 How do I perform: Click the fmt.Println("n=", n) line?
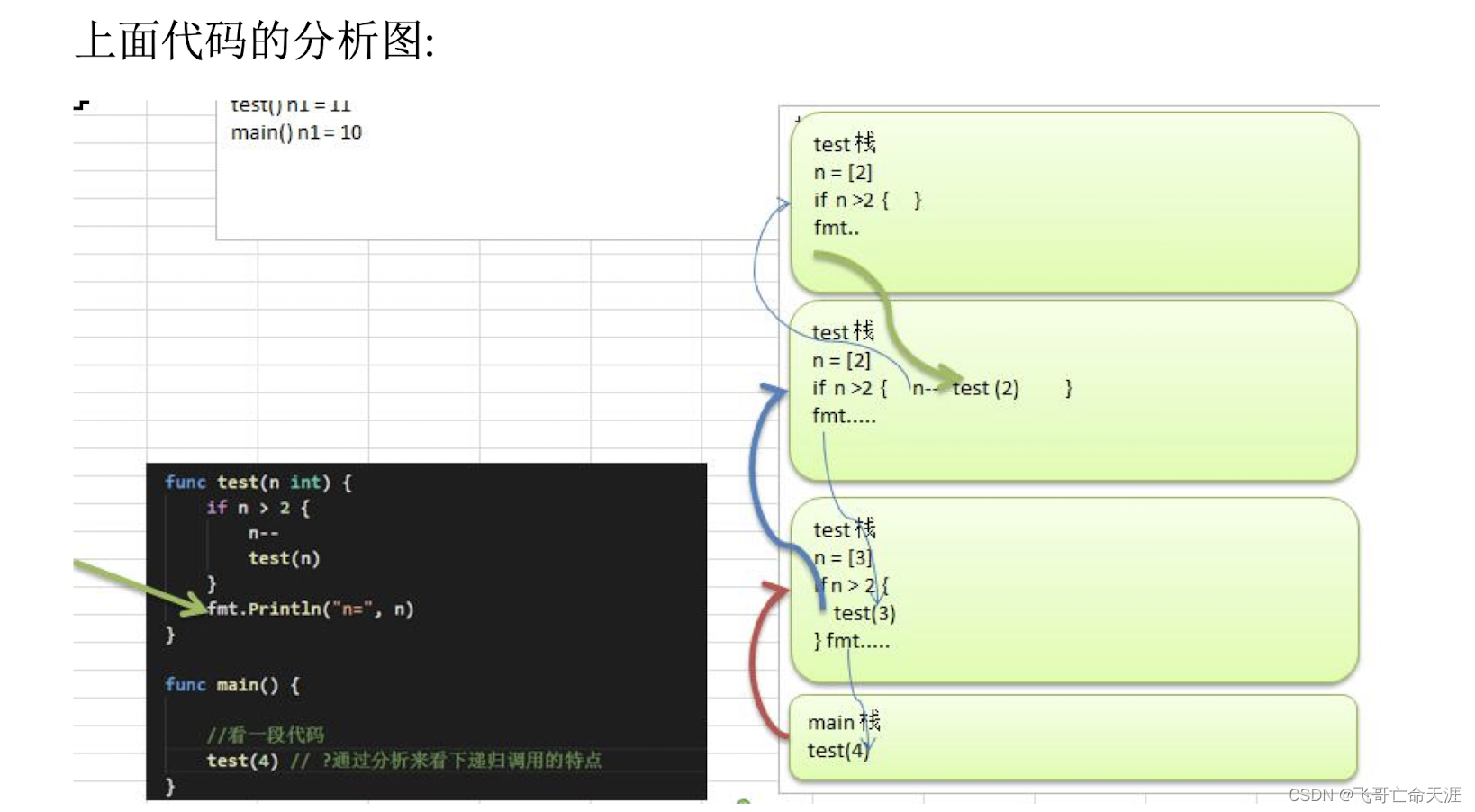310,609
